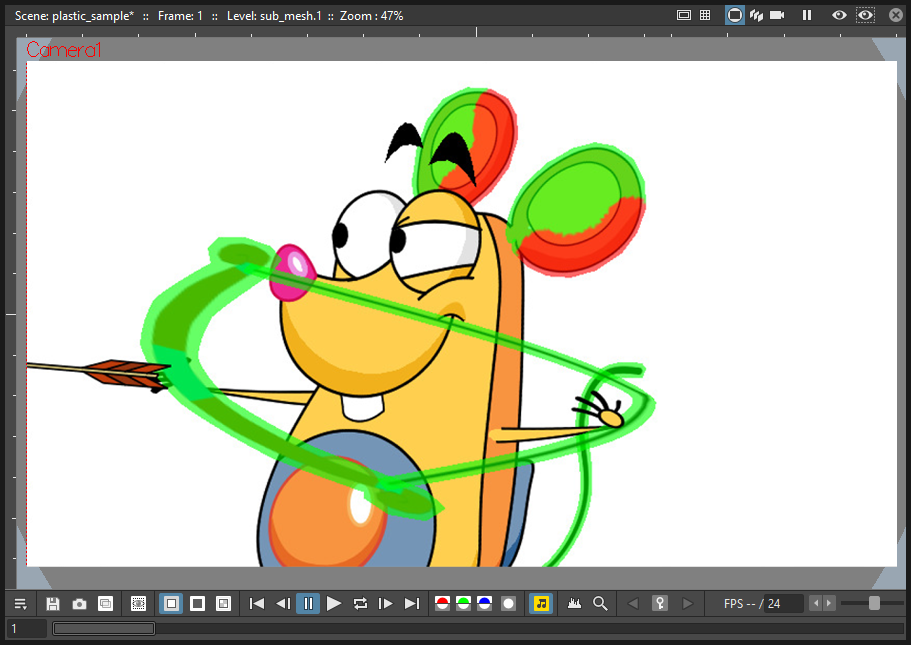The height and width of the screenshot is (645, 911).
Task: Toggle the Field Guide grid icon
Action: click(705, 15)
